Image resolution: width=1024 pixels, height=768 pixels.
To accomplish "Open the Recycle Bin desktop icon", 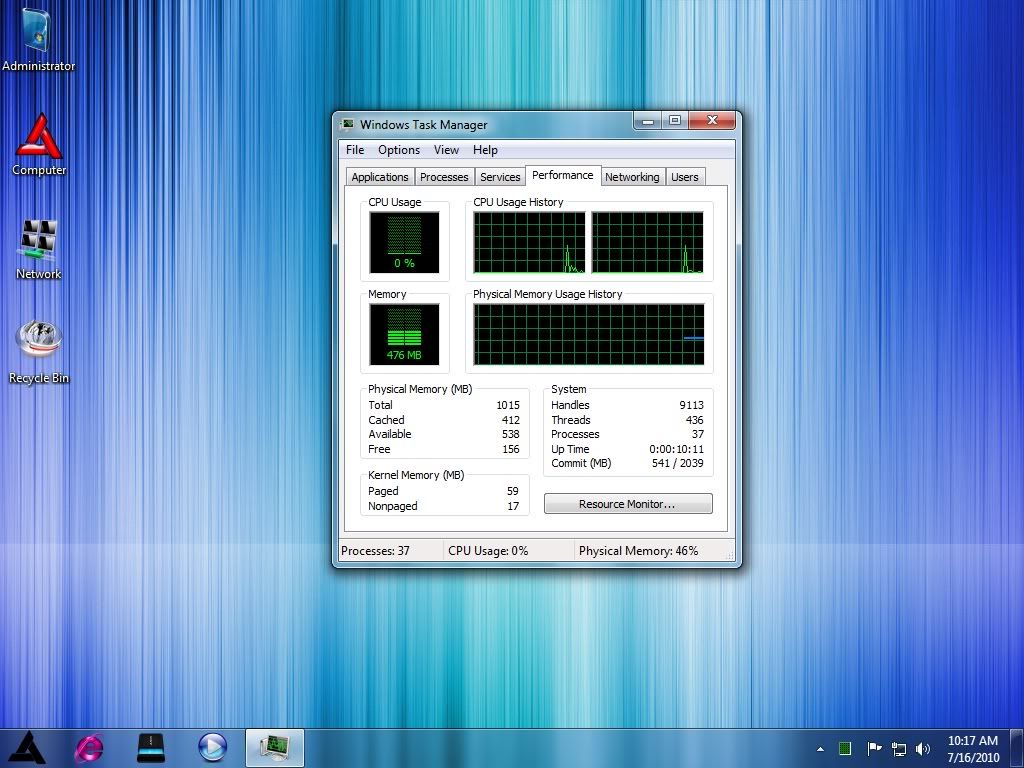I will (x=39, y=352).
